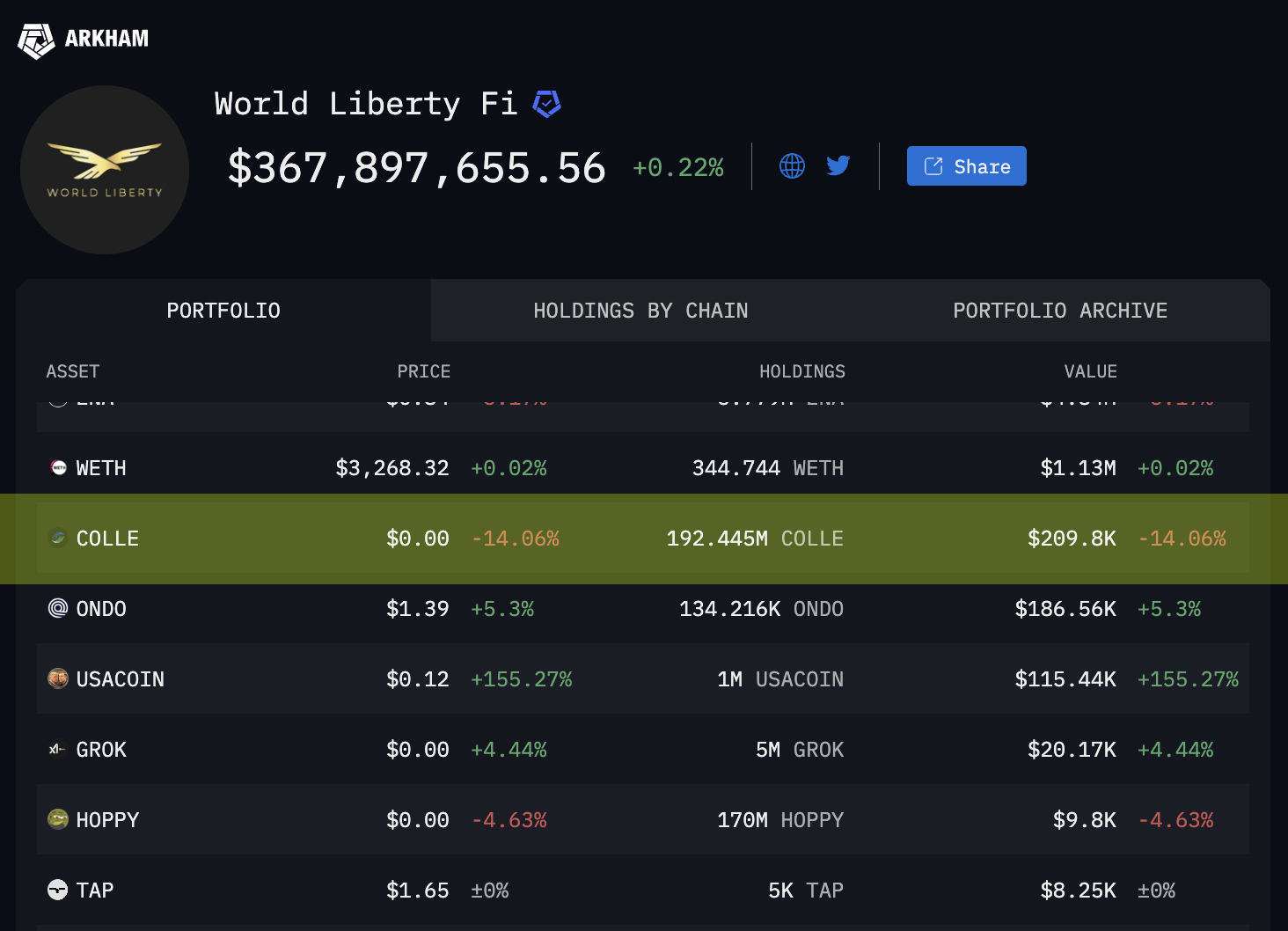1288x931 pixels.
Task: Click the HOPPY token icon
Action: 56,819
